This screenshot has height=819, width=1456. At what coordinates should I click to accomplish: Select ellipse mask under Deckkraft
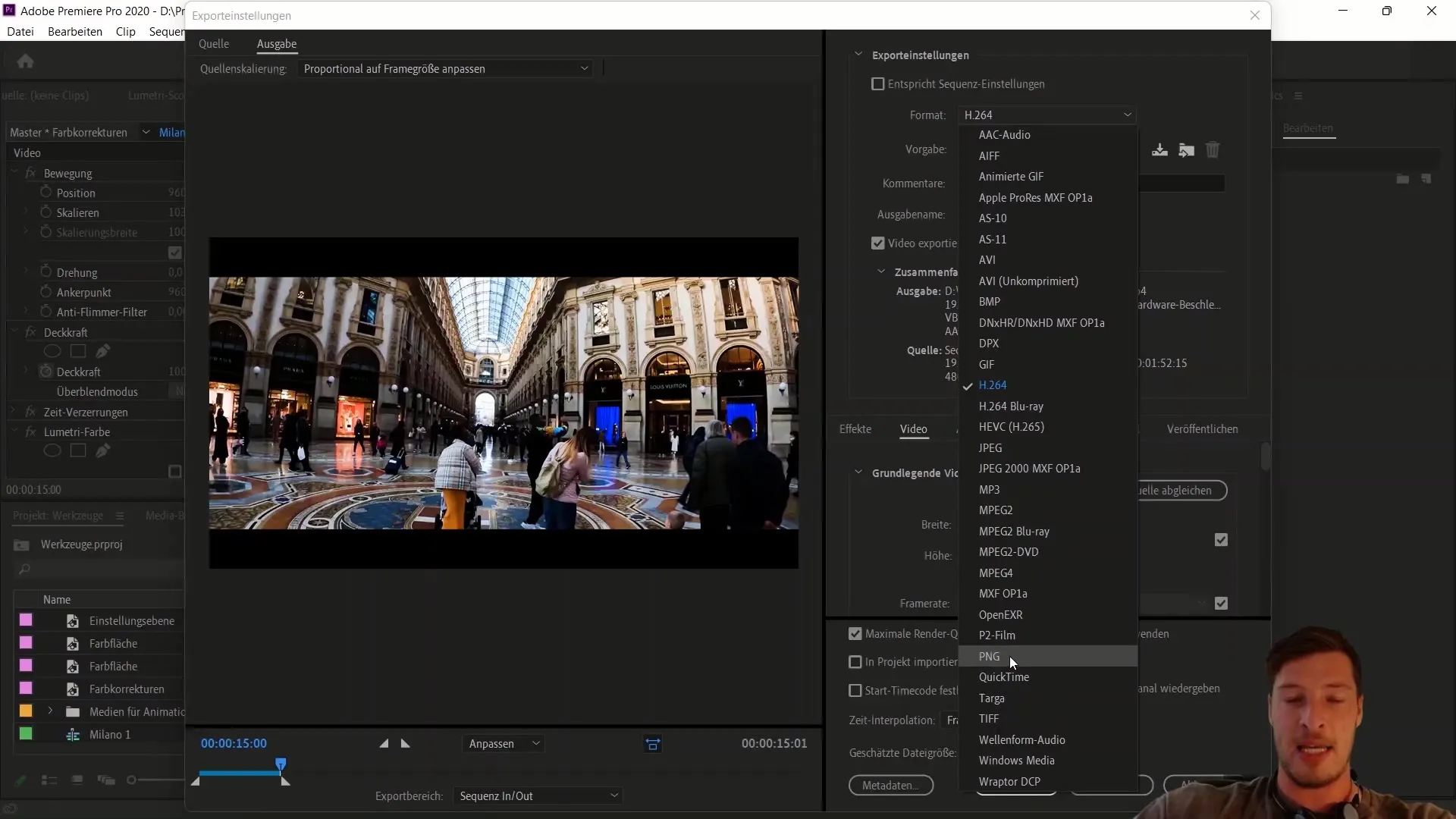52,351
